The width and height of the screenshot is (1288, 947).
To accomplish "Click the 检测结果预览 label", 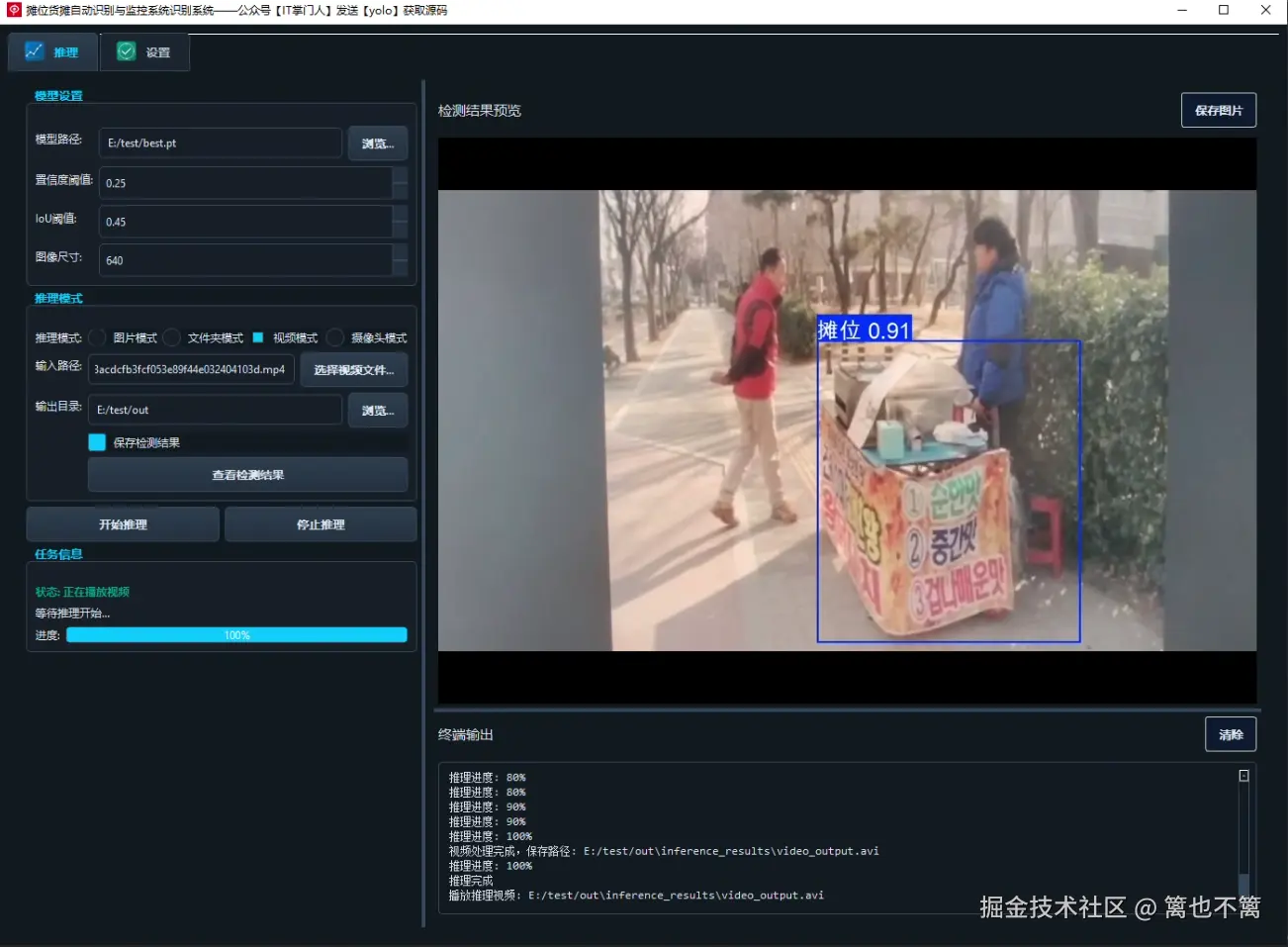I will tap(480, 111).
